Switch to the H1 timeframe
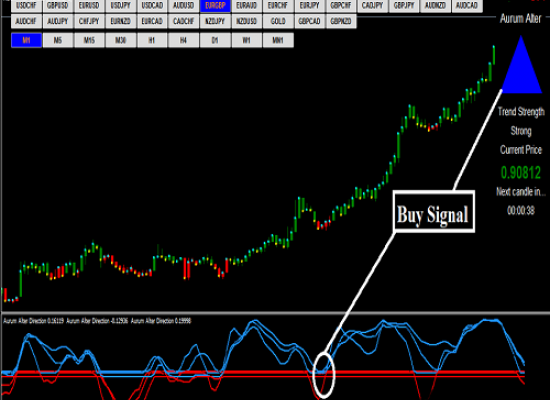Screen dimensions: 550x400 (x=152, y=40)
